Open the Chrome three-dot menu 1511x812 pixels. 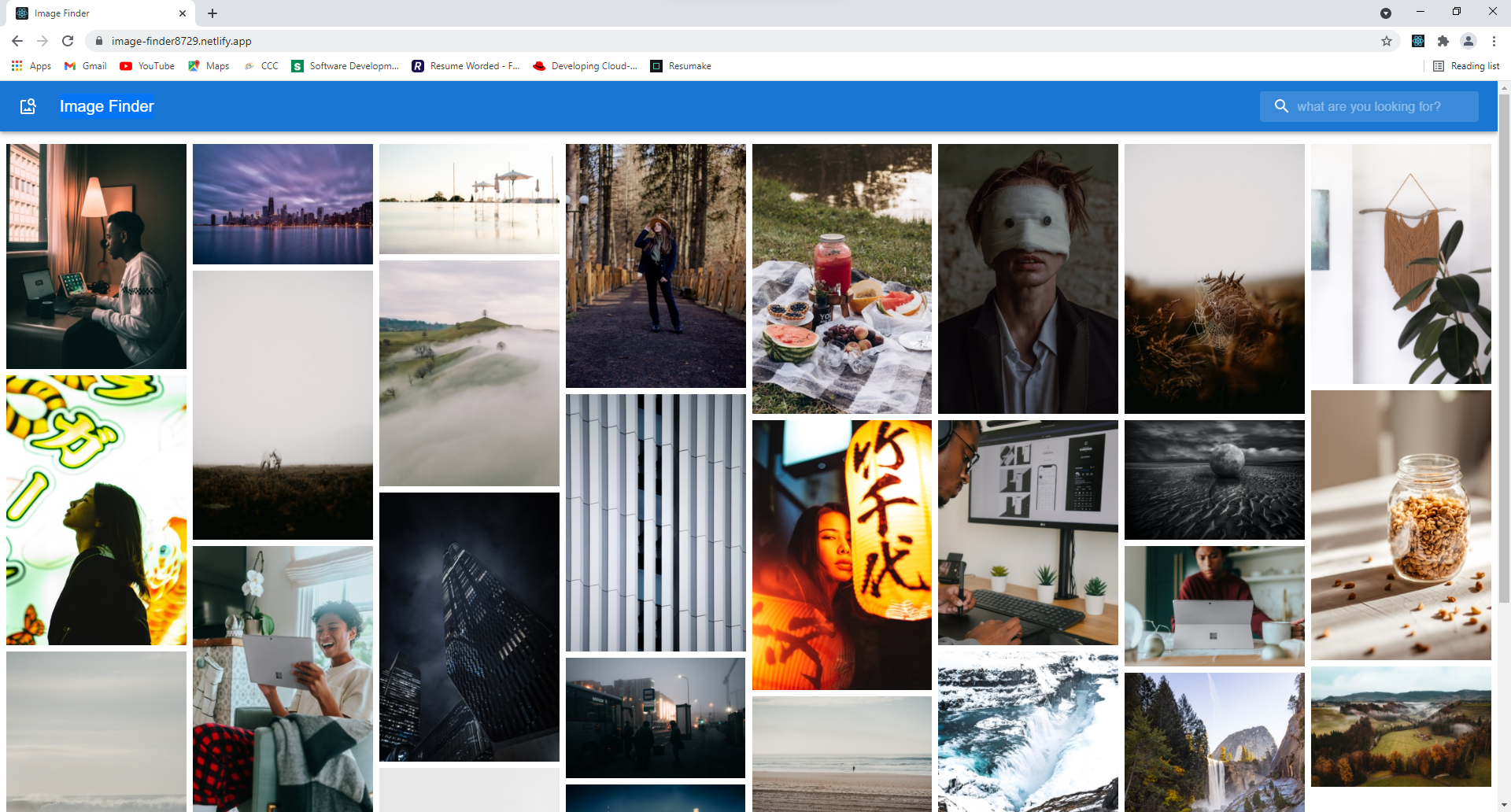(x=1494, y=41)
